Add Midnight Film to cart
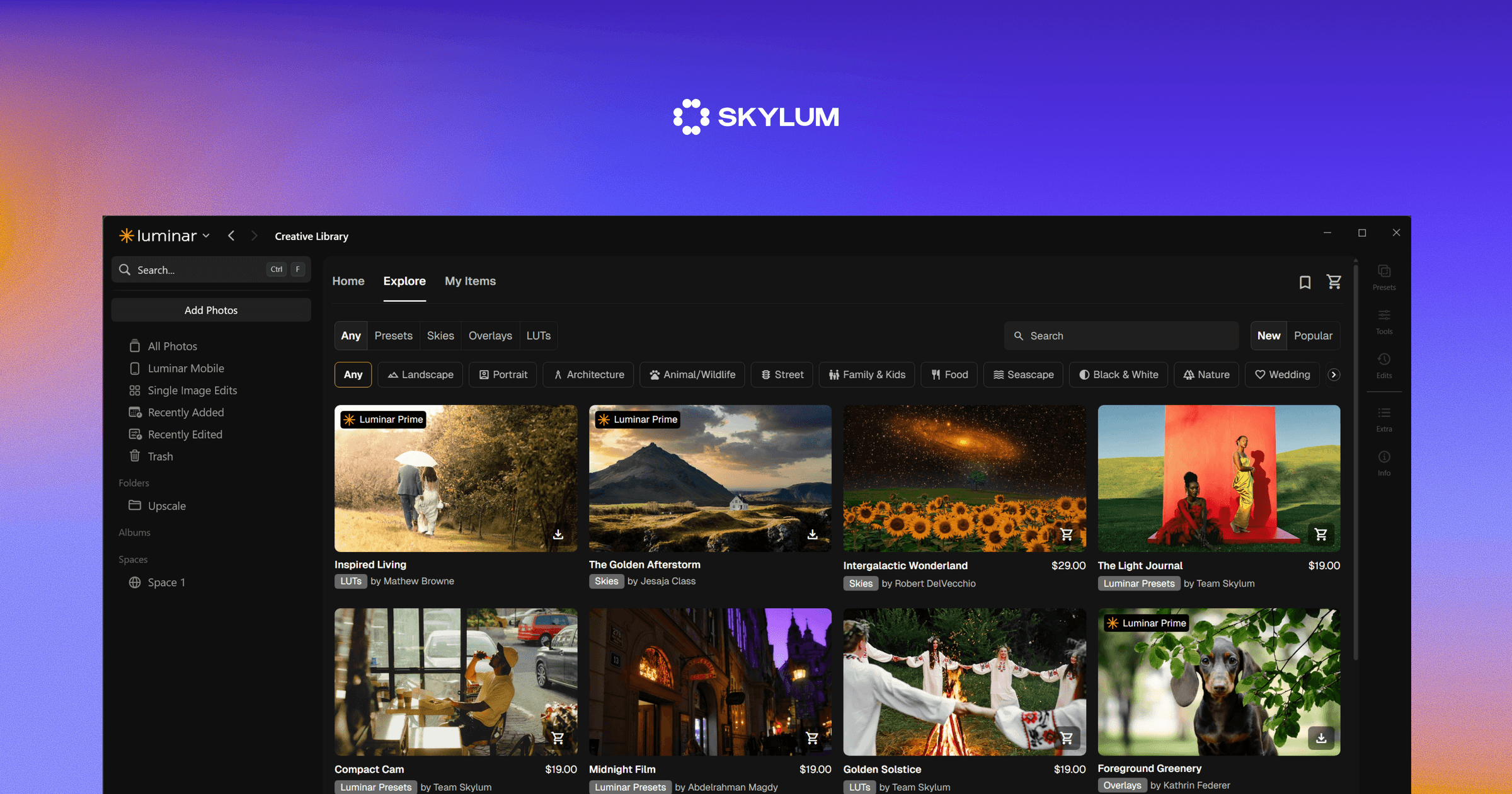Image resolution: width=1512 pixels, height=794 pixels. pyautogui.click(x=812, y=738)
